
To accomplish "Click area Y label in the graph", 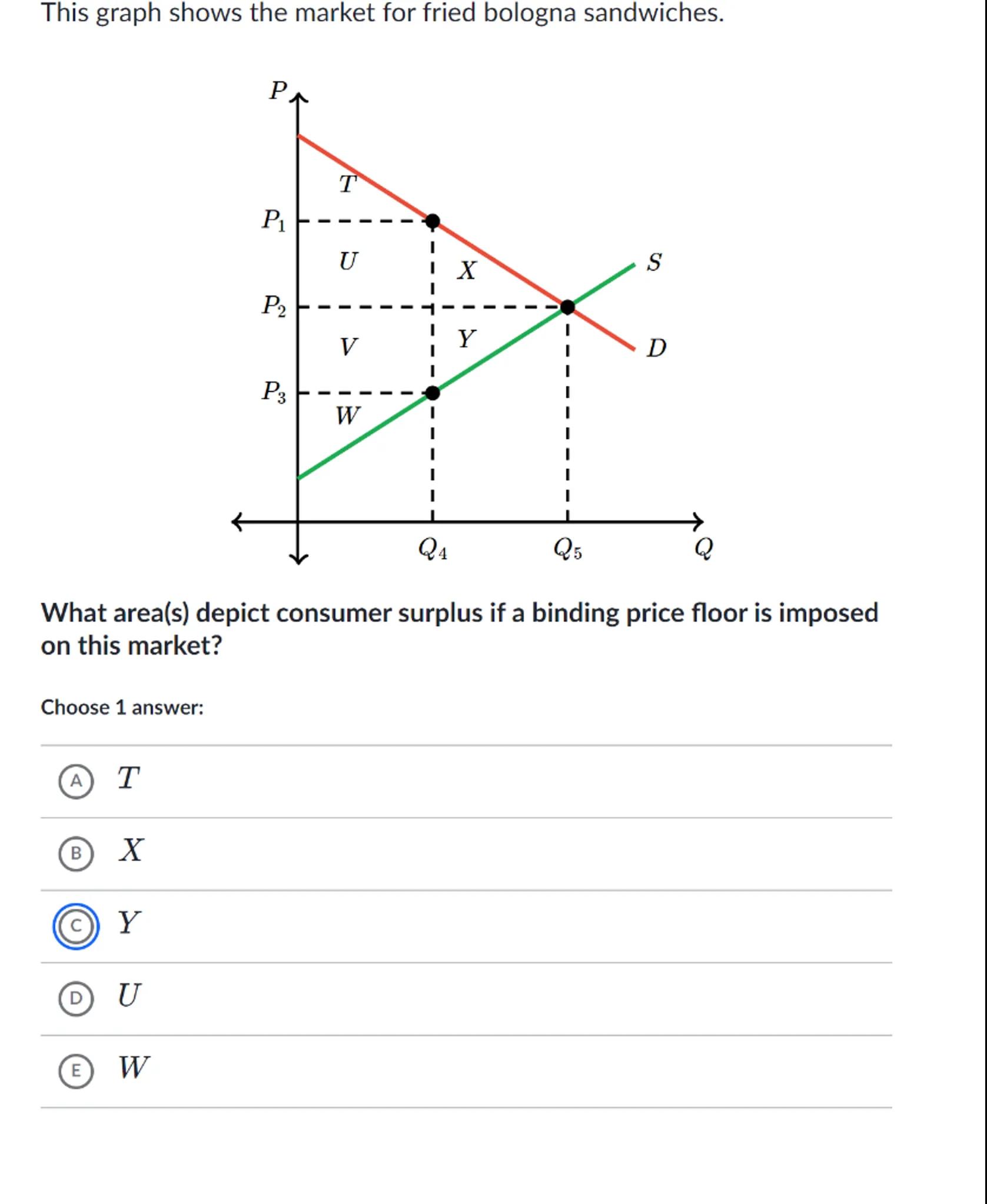I will [x=467, y=339].
